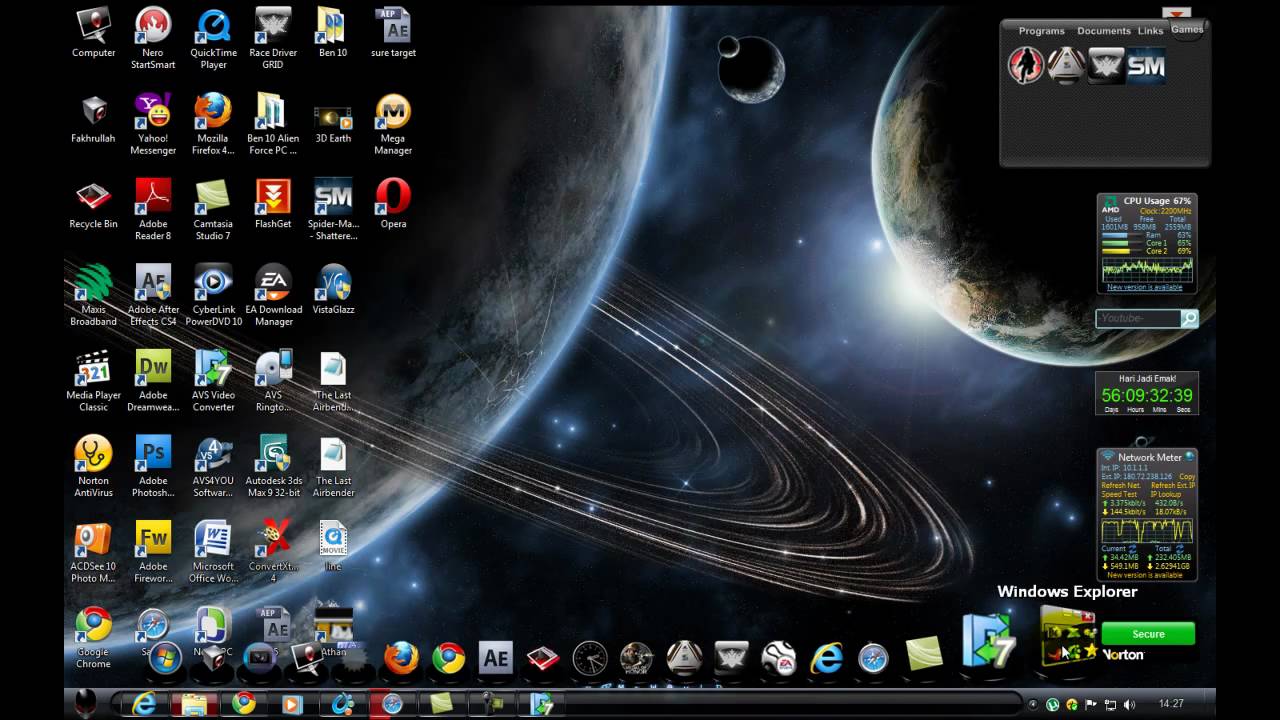Image resolution: width=1280 pixels, height=720 pixels.
Task: Launch Maxis Broadband desktop shortcut
Action: coord(93,296)
